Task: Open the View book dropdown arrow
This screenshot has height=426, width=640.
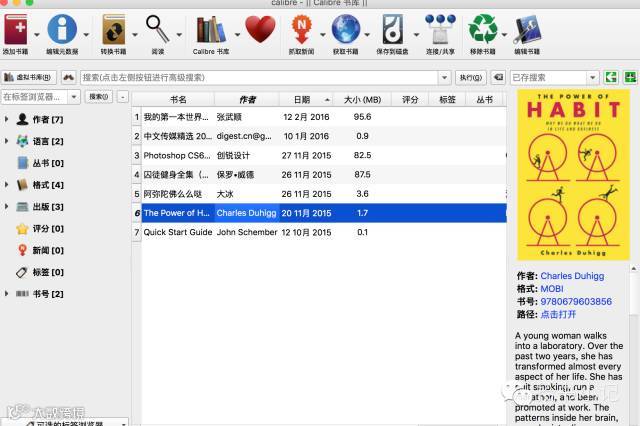Action: coord(179,35)
